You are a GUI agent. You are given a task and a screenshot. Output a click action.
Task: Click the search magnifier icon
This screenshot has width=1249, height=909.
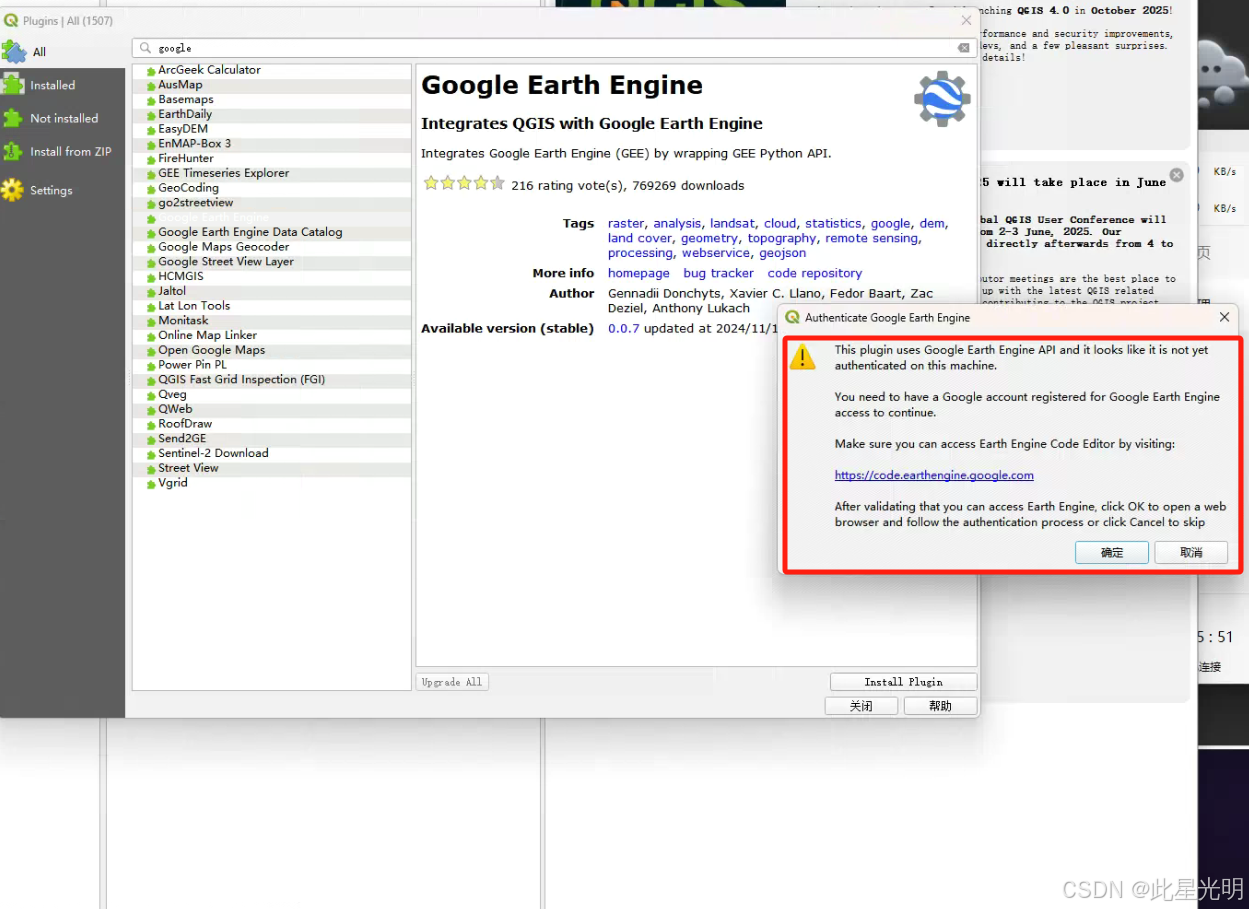(146, 48)
